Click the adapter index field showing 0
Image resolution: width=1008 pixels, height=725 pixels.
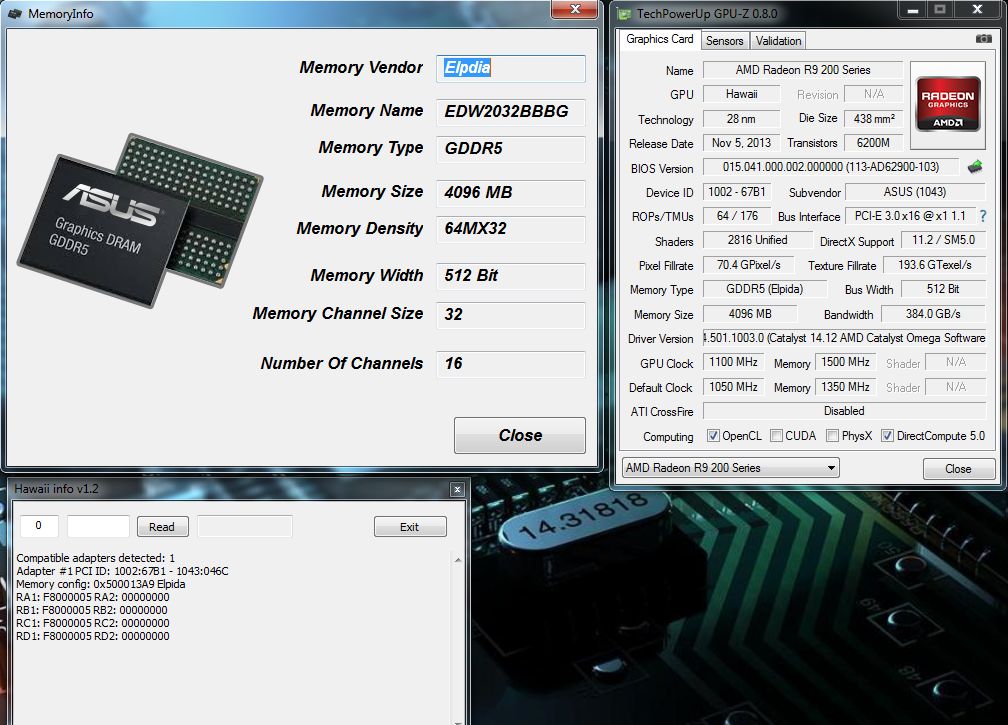[x=39, y=526]
